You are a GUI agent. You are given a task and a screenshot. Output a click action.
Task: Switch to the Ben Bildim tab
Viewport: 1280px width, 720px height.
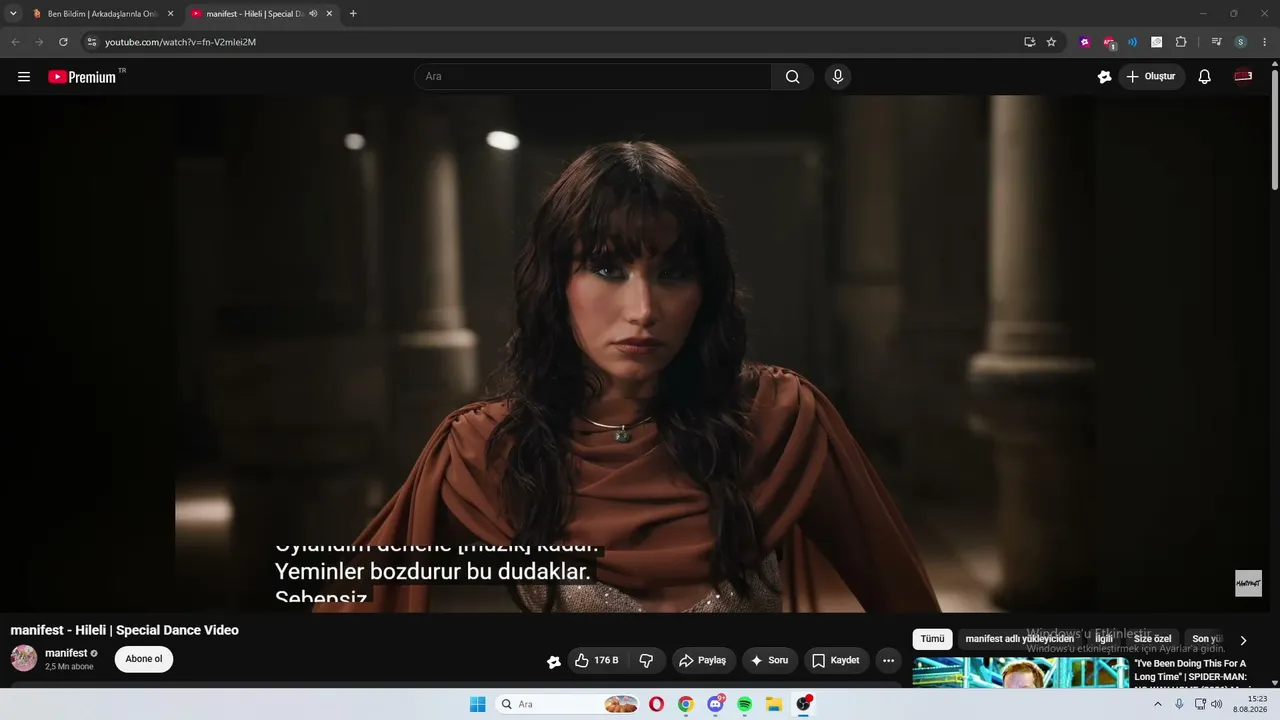(103, 14)
